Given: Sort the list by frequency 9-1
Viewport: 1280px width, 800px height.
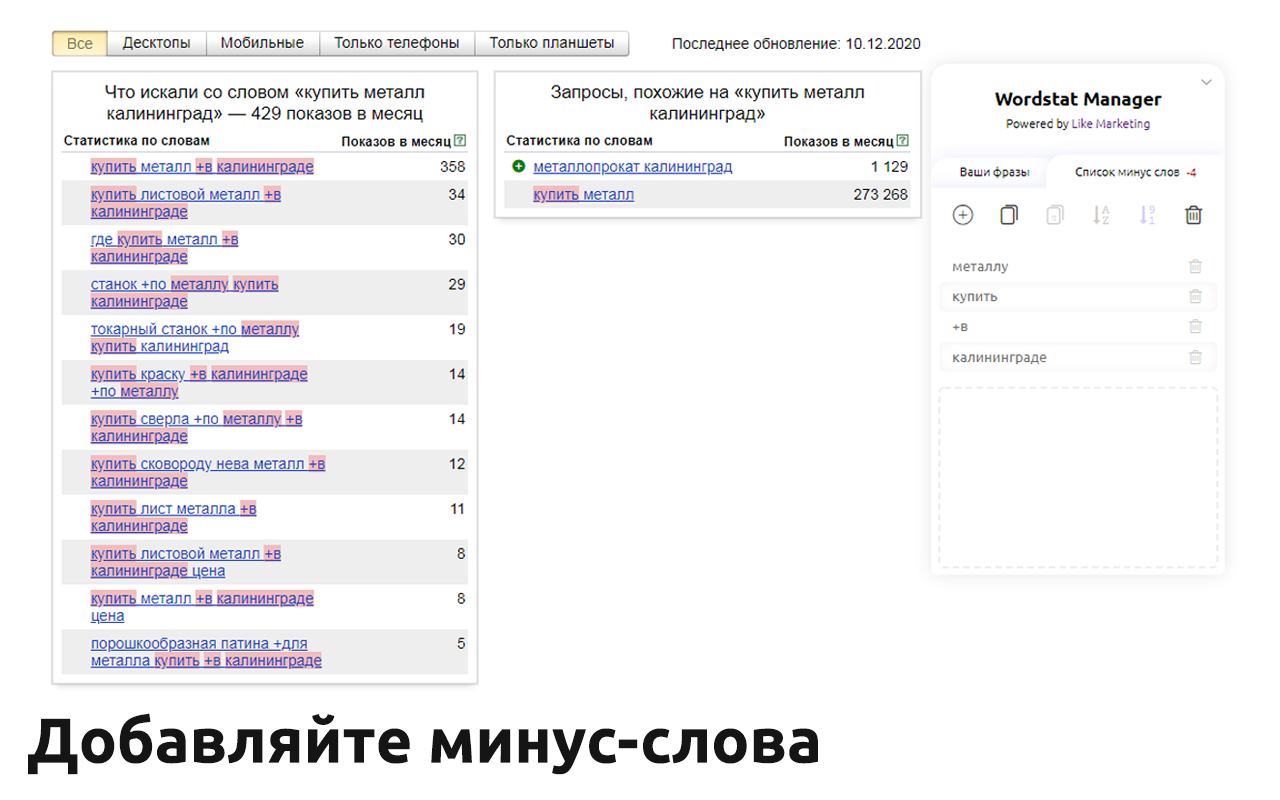Looking at the screenshot, I should [1147, 215].
